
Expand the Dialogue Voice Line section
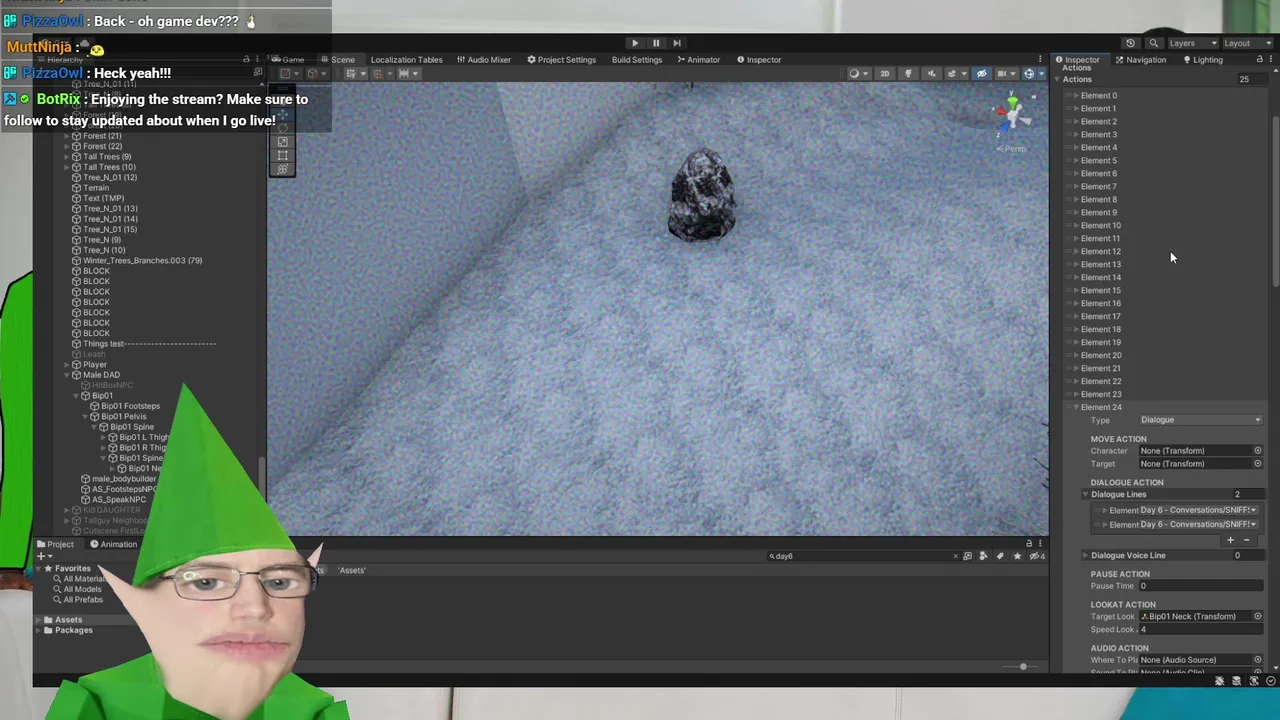(x=1085, y=555)
